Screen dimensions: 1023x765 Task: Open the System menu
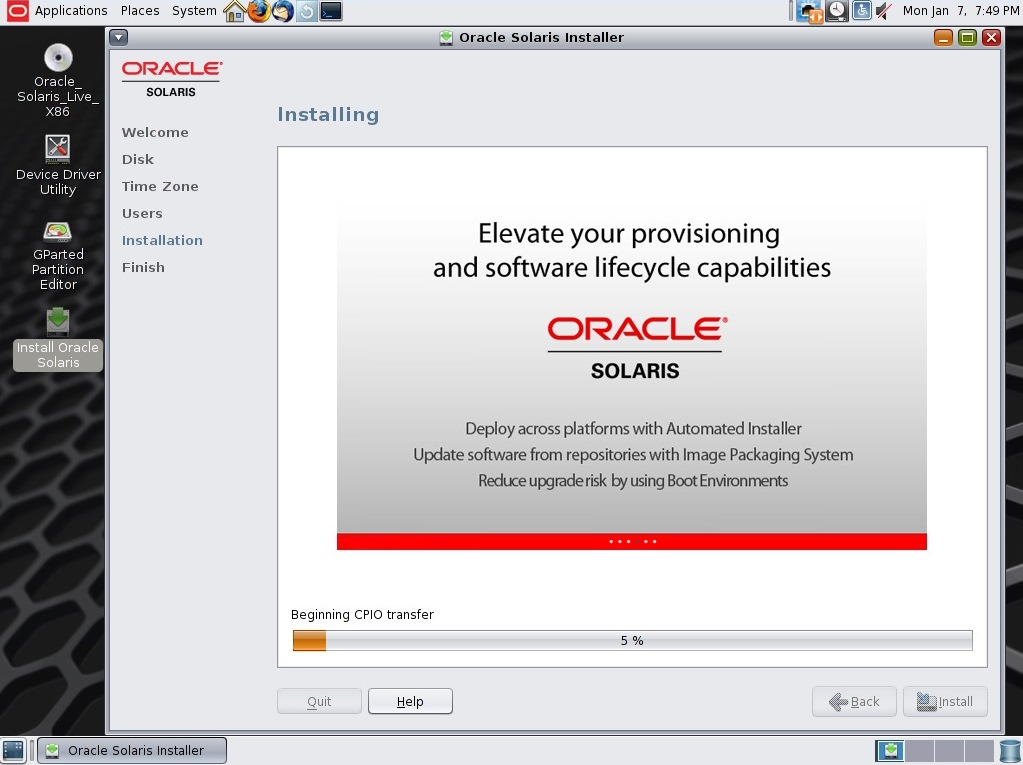(194, 10)
